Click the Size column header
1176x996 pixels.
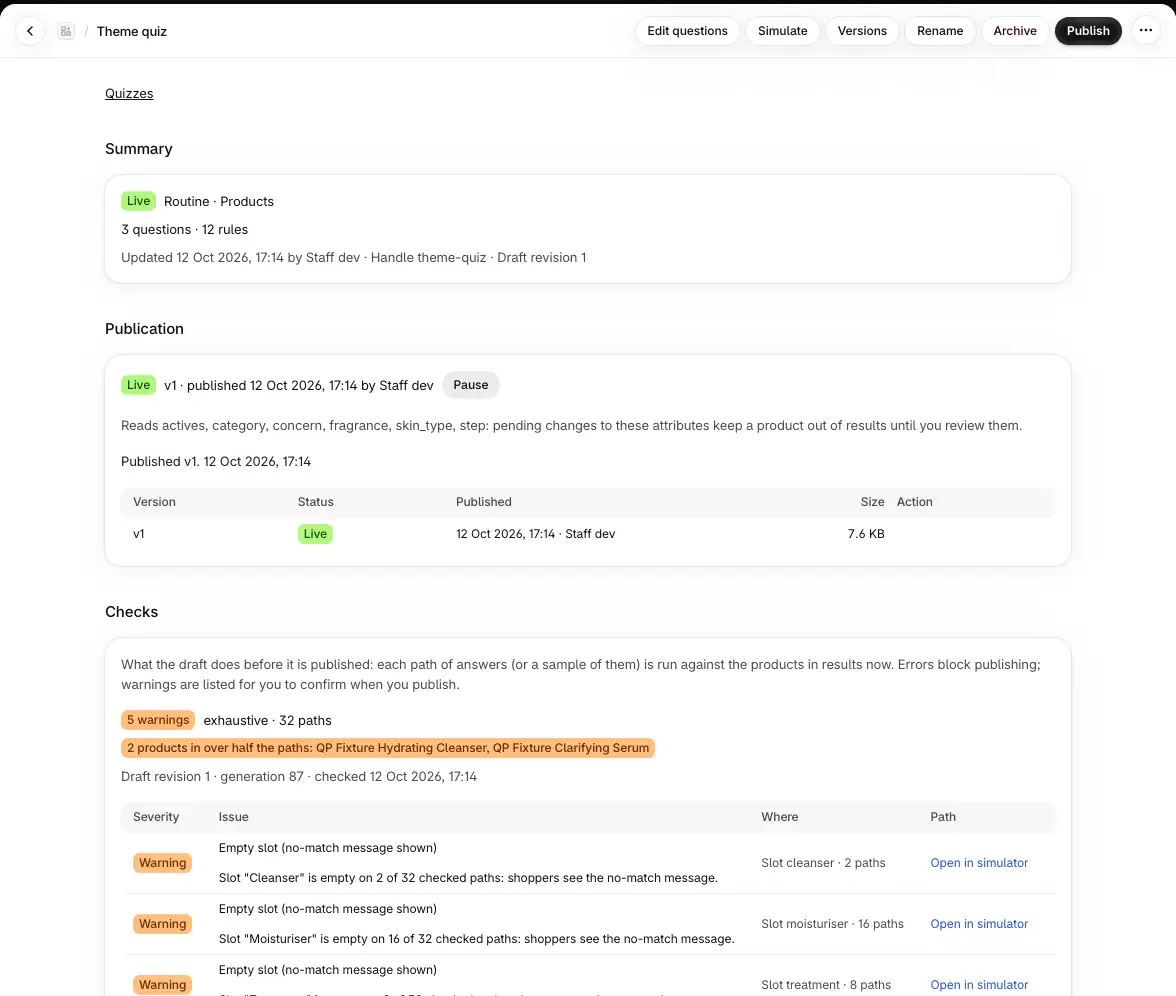pos(872,502)
